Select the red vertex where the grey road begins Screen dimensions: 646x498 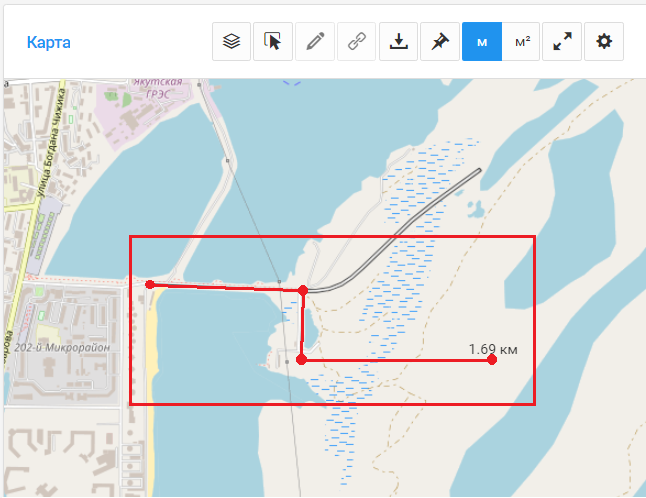[x=302, y=290]
